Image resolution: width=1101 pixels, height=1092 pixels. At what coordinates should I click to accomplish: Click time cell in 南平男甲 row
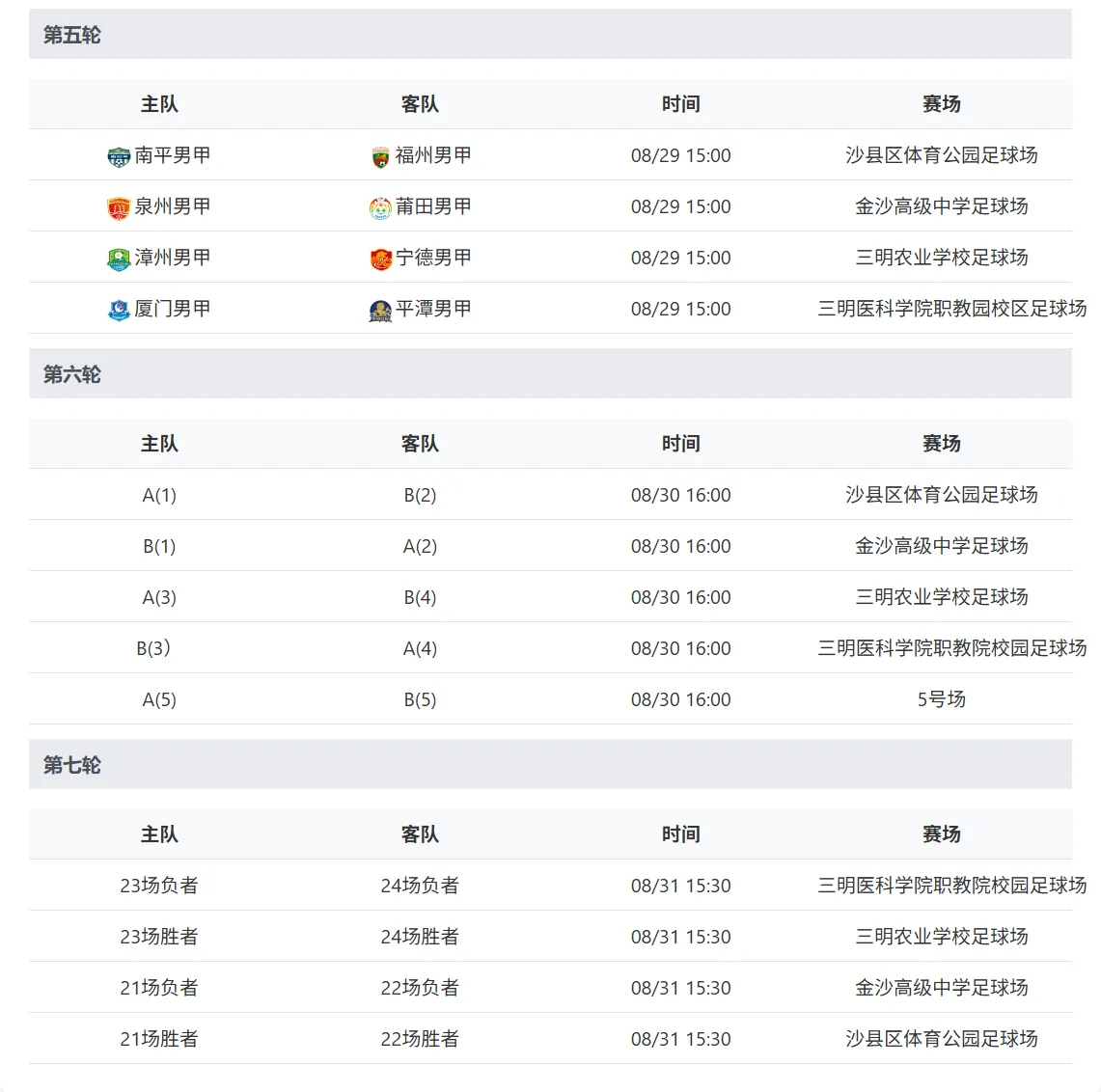[680, 155]
